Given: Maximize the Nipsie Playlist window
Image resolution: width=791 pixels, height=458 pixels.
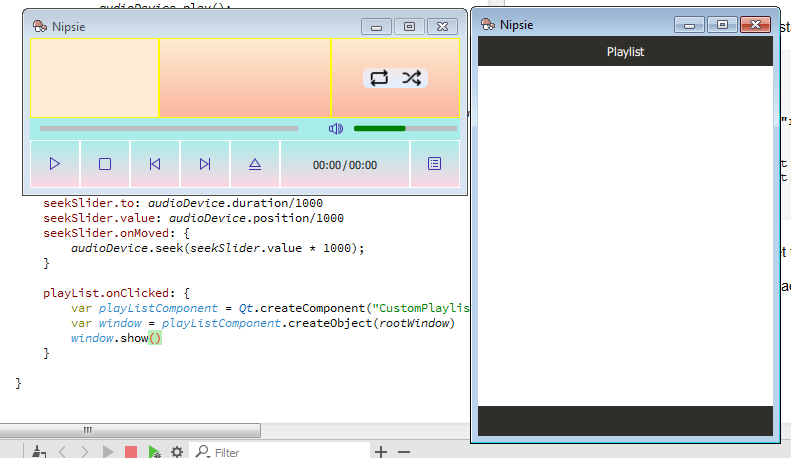Looking at the screenshot, I should click(x=722, y=25).
